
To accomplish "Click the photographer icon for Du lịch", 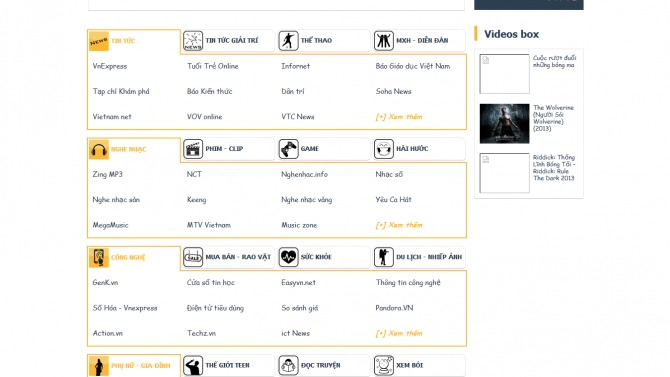I will [384, 257].
